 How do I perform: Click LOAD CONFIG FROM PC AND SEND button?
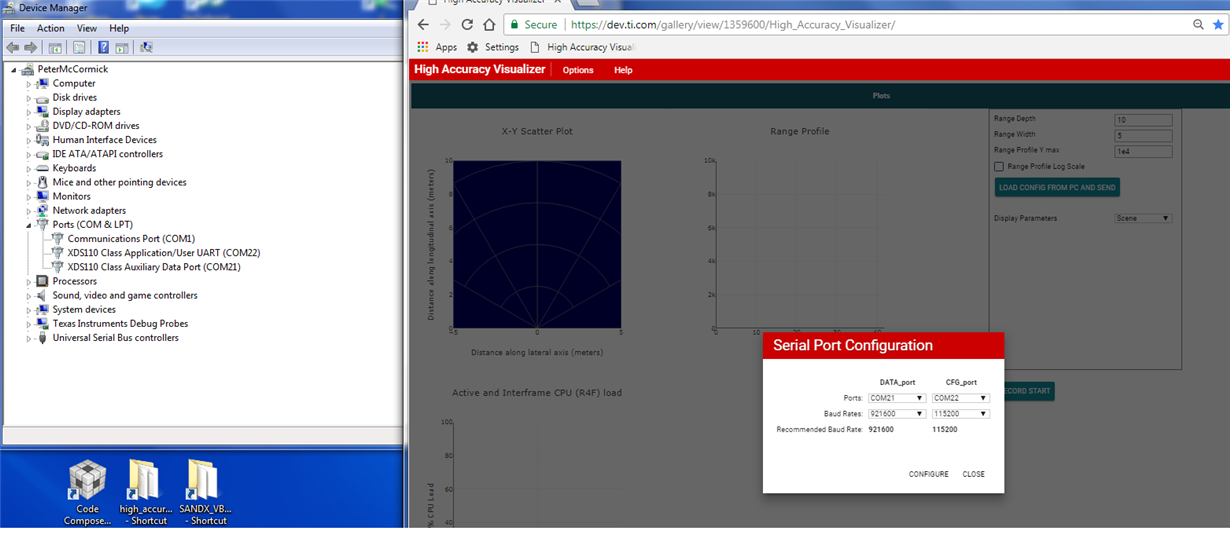coord(1057,187)
